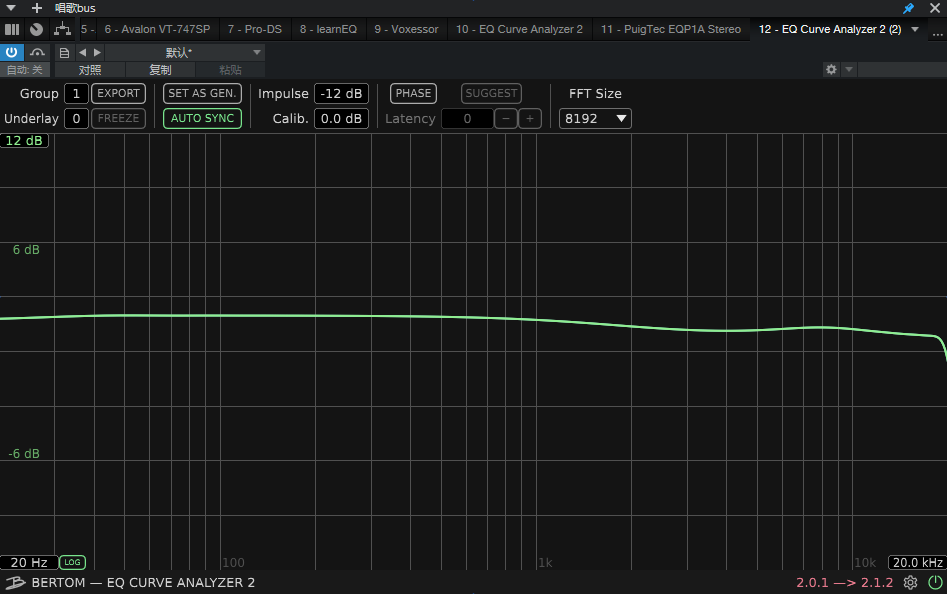Screen dimensions: 947x594
Task: Switch to the 6 - Avalon VT-747SP tab
Action: [x=157, y=29]
